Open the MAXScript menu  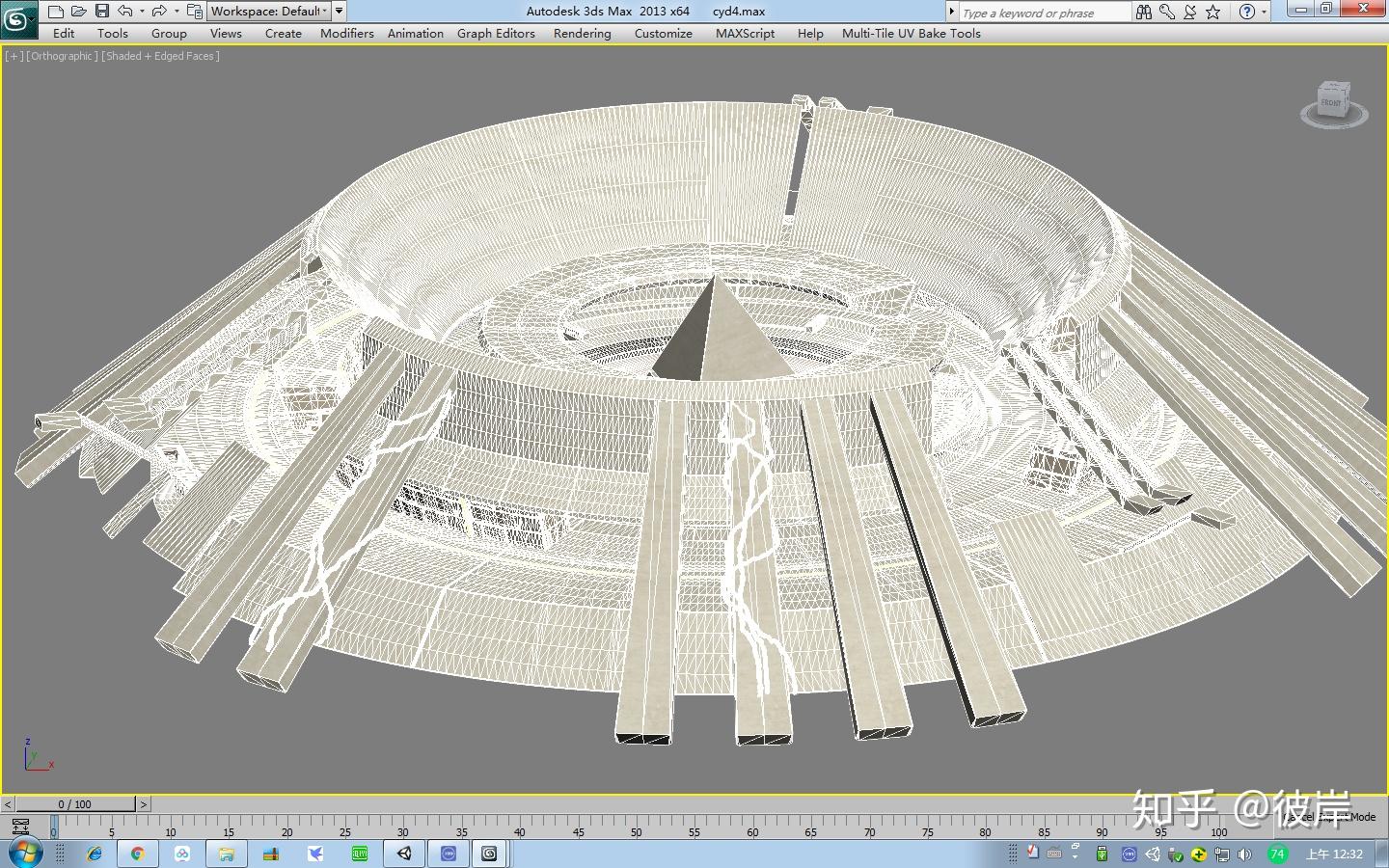click(x=746, y=33)
